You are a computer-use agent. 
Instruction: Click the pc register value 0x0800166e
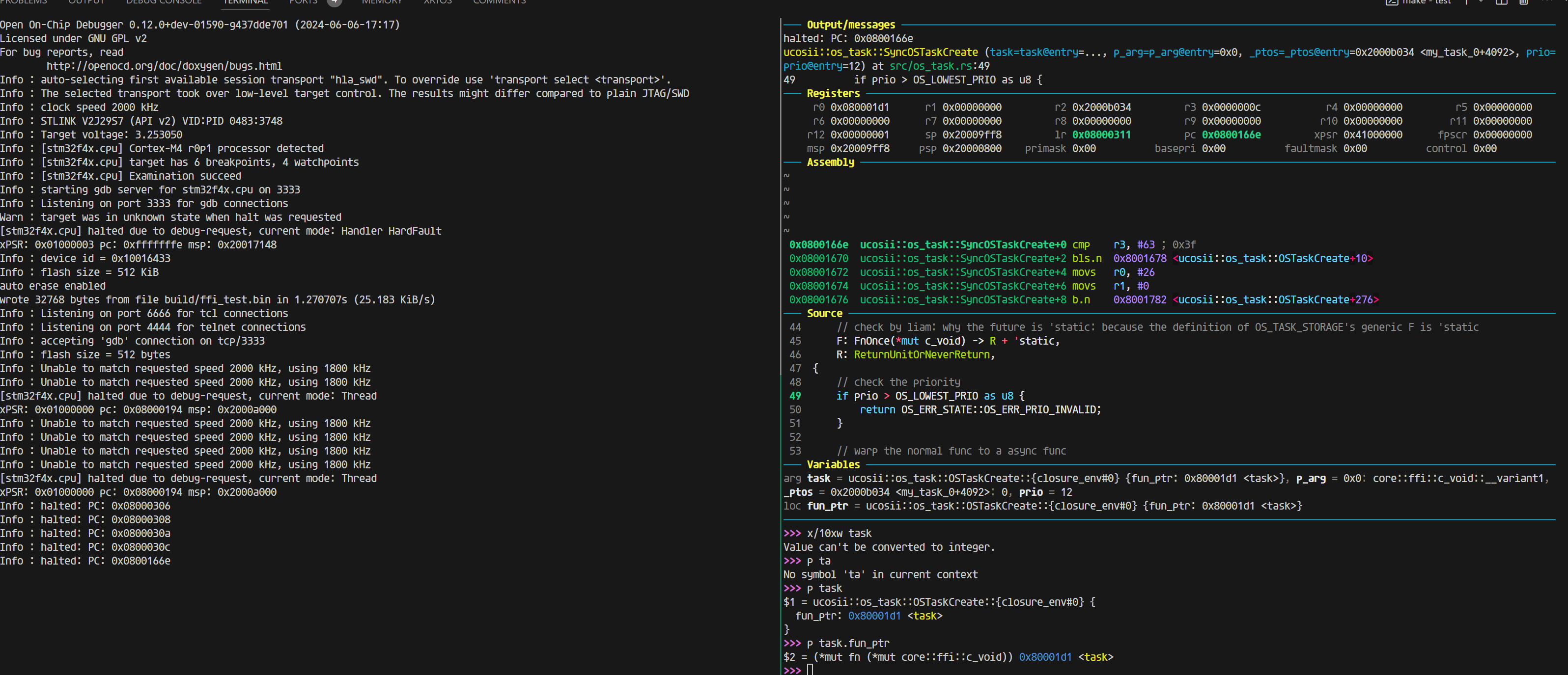[1231, 135]
